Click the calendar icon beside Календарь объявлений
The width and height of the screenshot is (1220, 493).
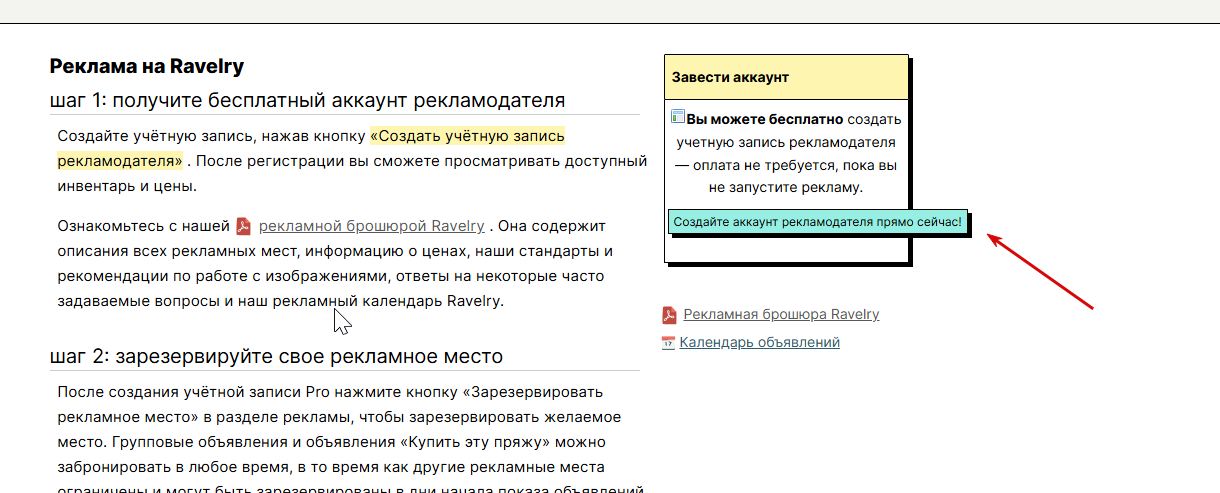669,343
